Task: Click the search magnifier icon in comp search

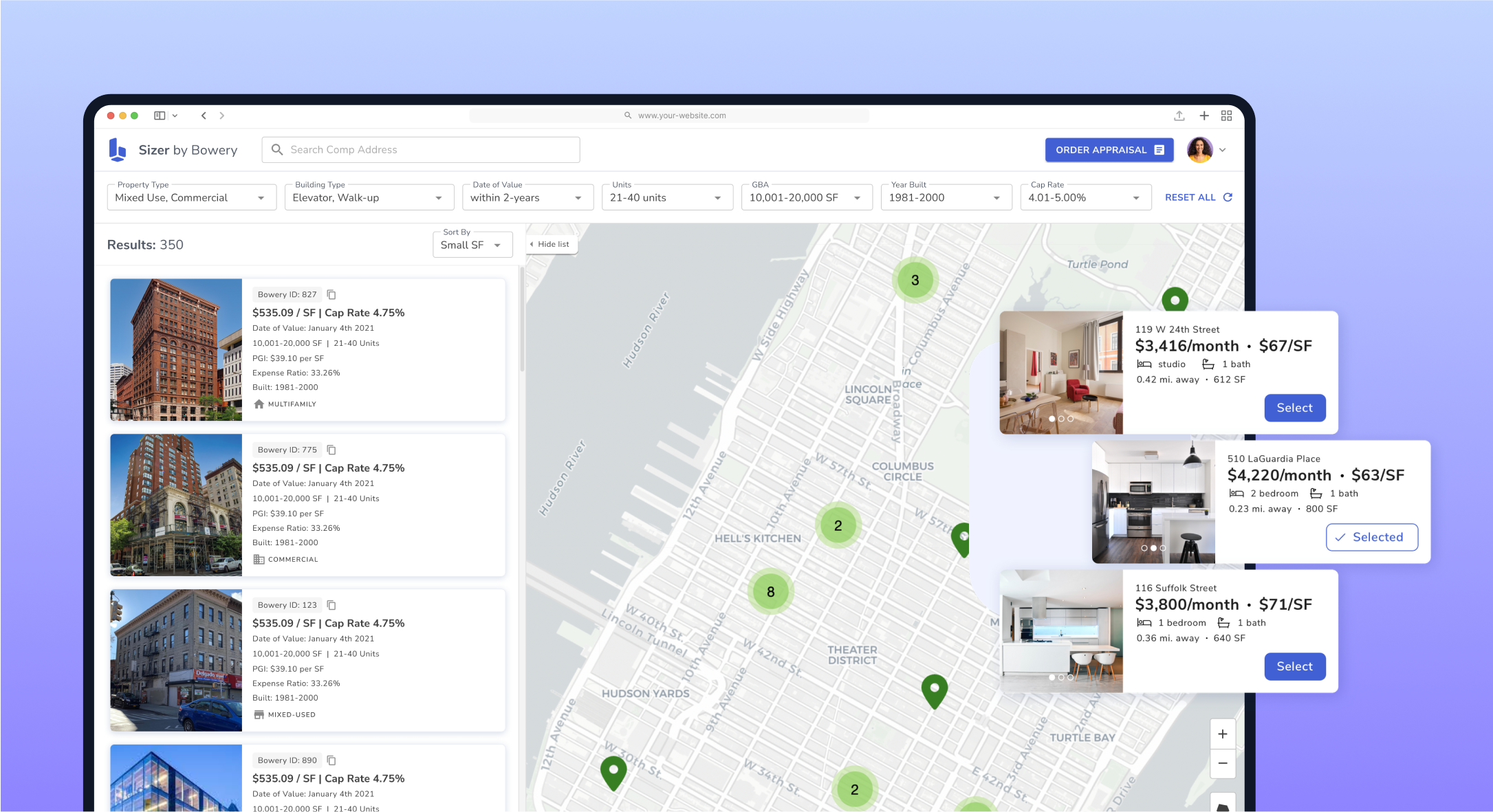Action: [x=277, y=149]
